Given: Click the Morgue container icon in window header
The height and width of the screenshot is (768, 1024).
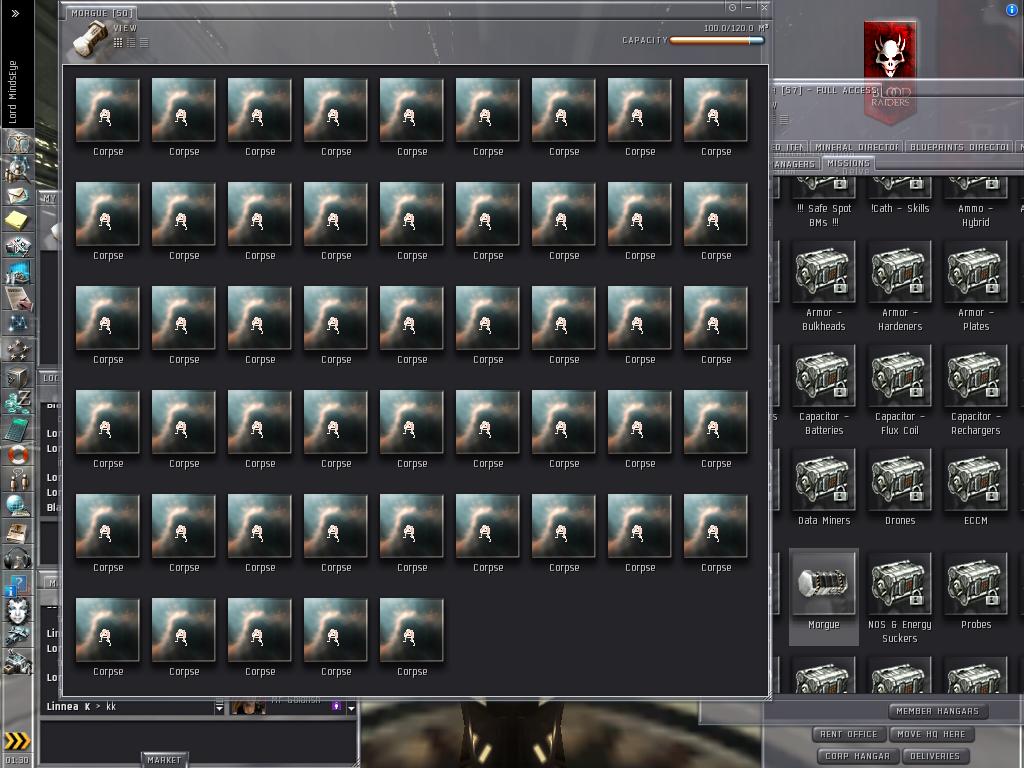Looking at the screenshot, I should click(x=89, y=38).
